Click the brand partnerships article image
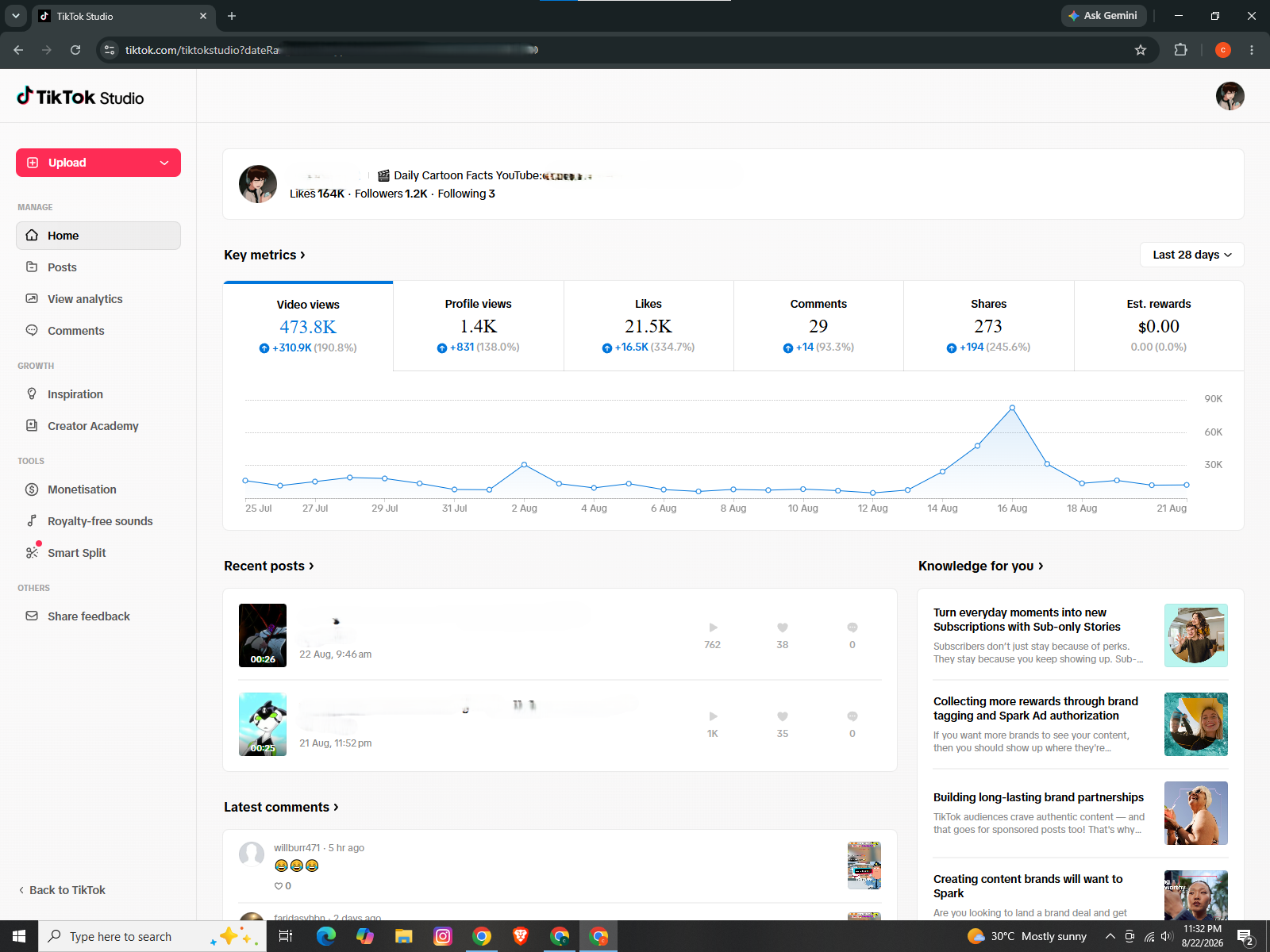This screenshot has width=1270, height=952. click(x=1196, y=813)
